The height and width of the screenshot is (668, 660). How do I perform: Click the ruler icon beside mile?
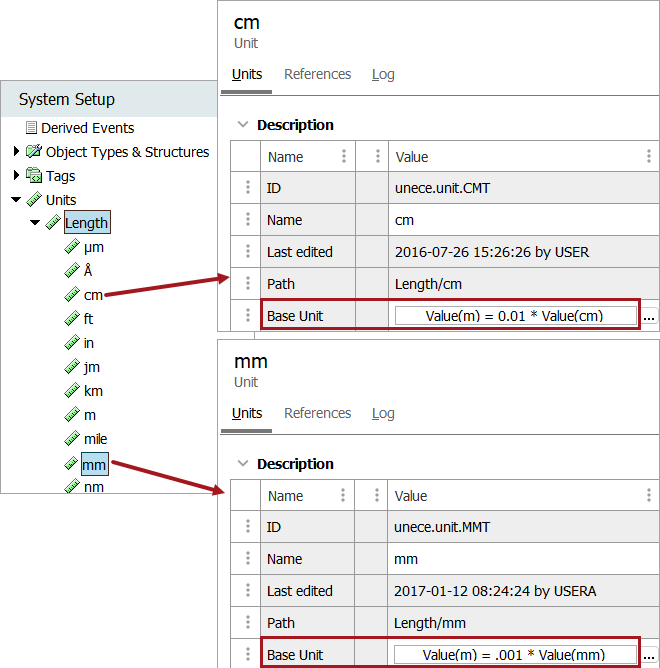72,438
